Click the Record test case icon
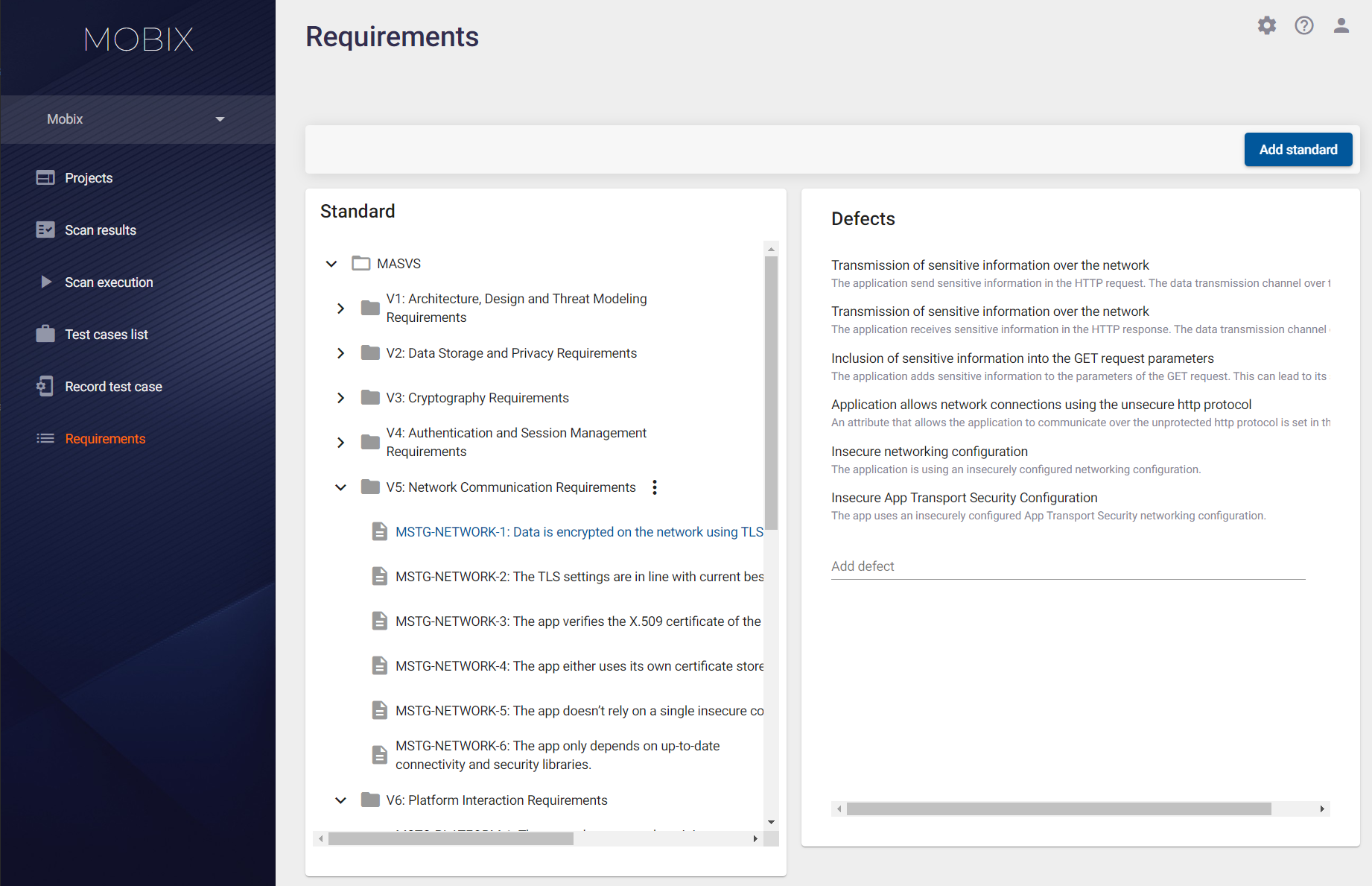Image resolution: width=1372 pixels, height=886 pixels. (x=45, y=386)
